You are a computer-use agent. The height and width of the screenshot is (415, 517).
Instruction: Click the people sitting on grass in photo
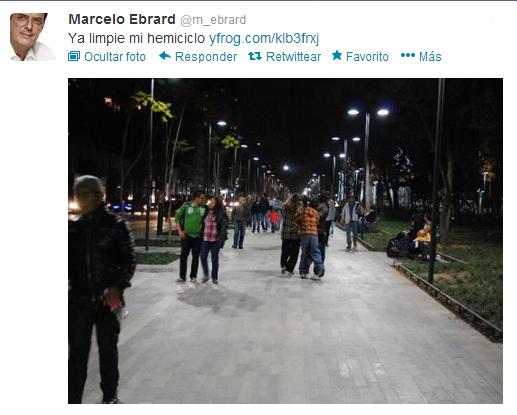click(x=410, y=240)
